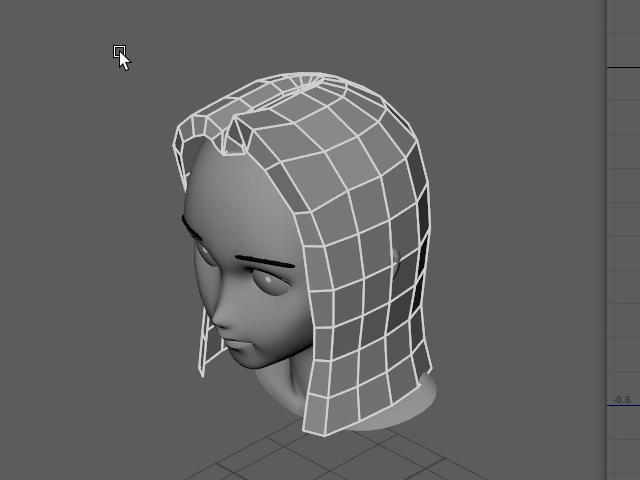Click the character's lips
Image resolution: width=640 pixels, height=480 pixels.
(236, 350)
